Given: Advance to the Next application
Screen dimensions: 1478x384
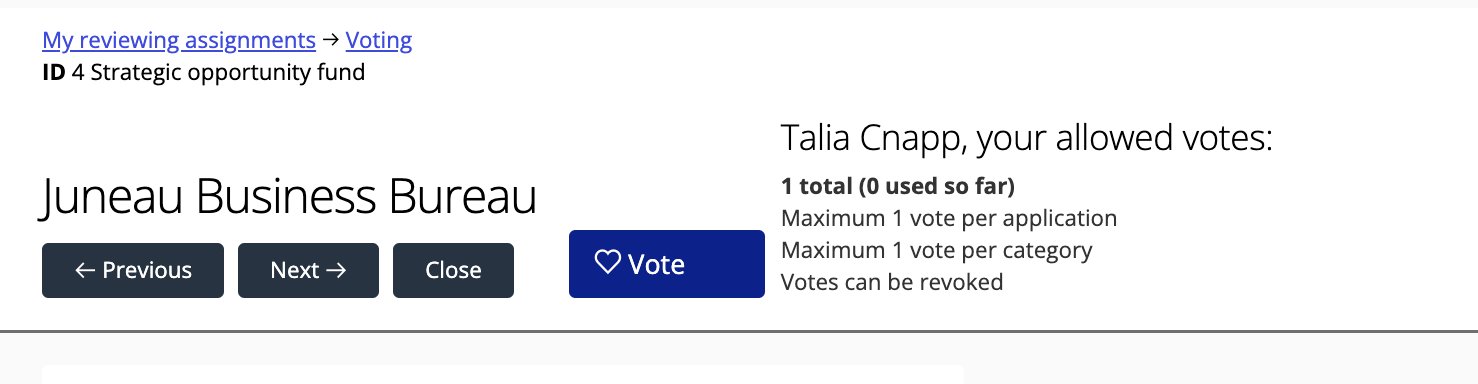Looking at the screenshot, I should tap(308, 270).
